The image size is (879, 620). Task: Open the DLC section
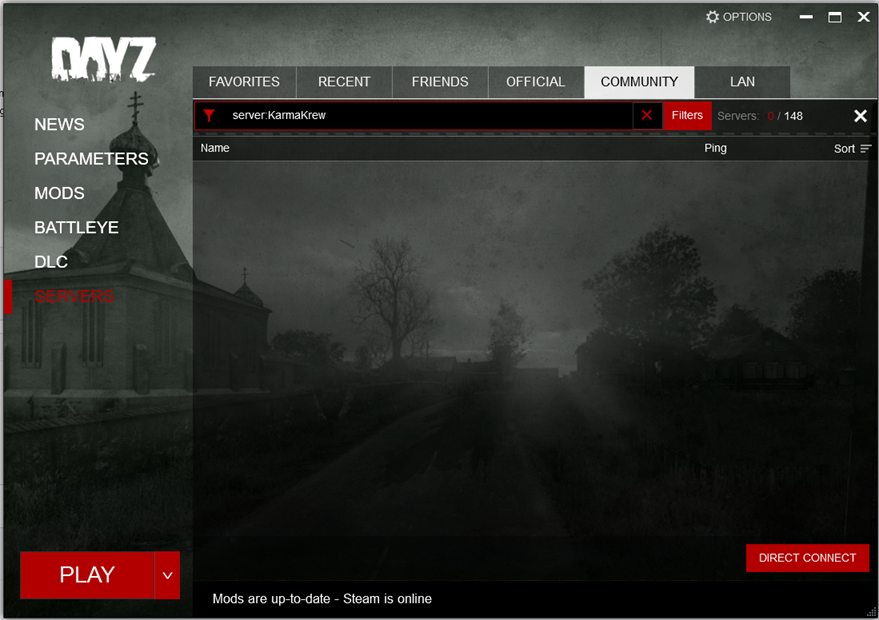coord(51,262)
